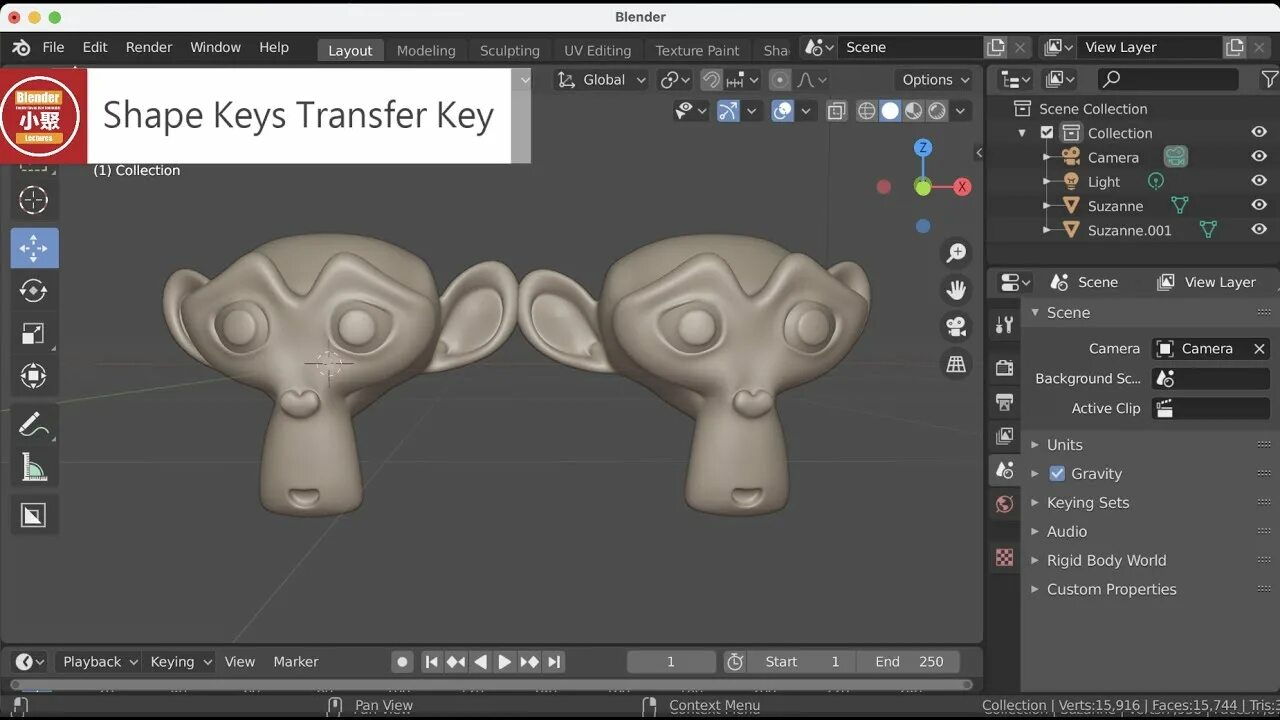
Task: Activate the Measure tool
Action: [34, 466]
